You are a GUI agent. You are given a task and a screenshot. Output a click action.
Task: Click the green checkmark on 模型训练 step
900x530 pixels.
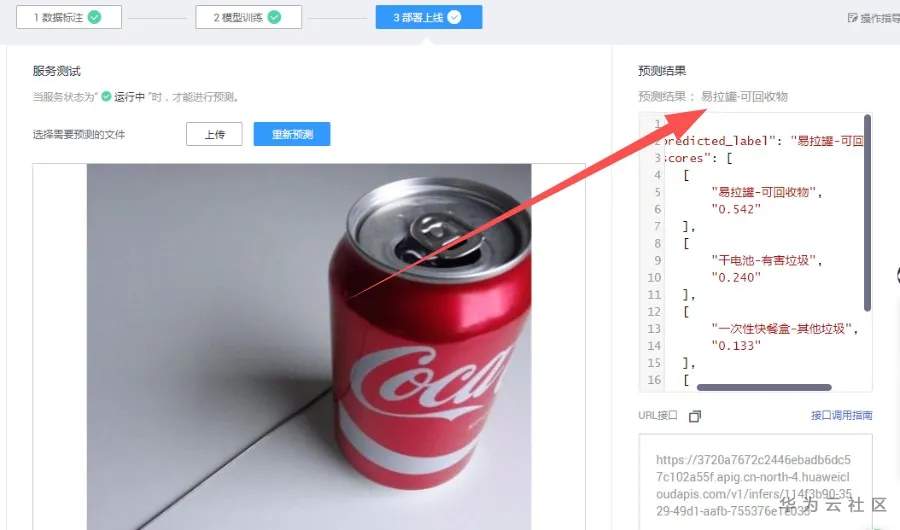274,17
